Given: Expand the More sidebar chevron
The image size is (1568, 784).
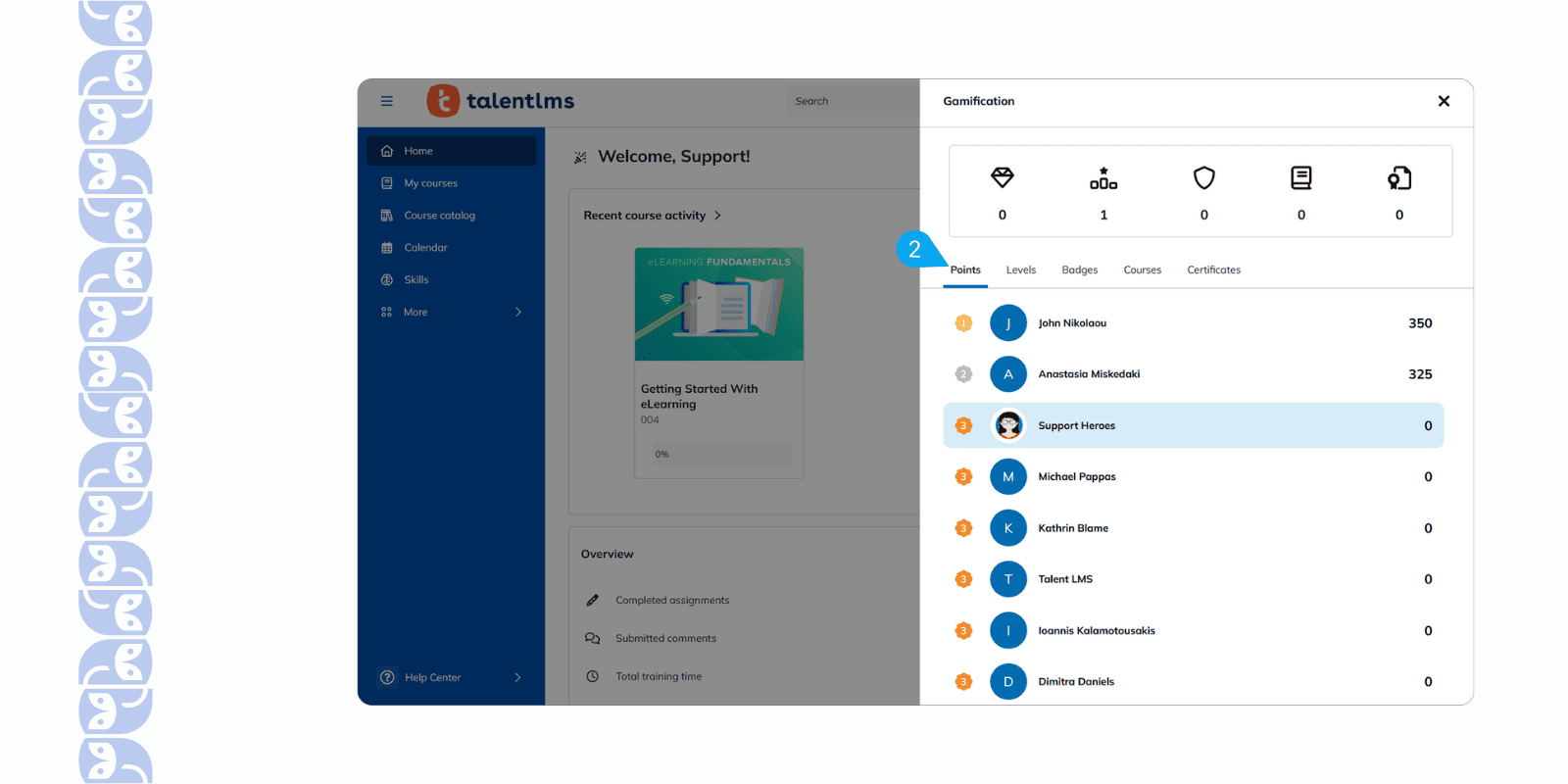Looking at the screenshot, I should [518, 313].
